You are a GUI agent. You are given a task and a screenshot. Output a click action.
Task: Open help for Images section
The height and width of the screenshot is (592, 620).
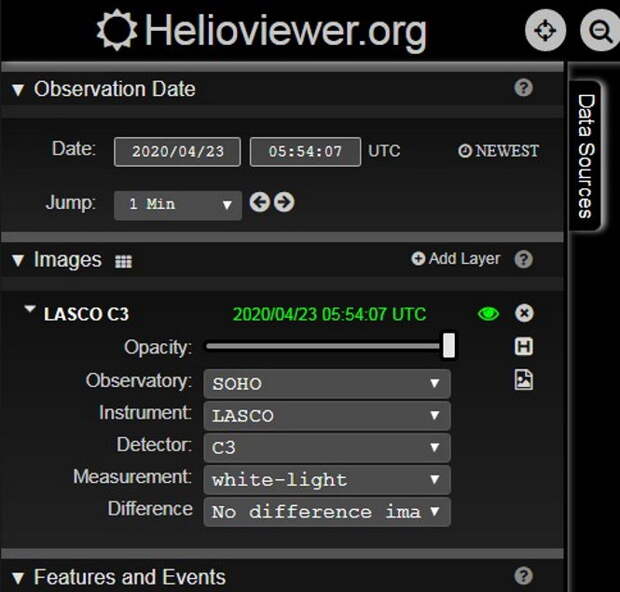(524, 259)
